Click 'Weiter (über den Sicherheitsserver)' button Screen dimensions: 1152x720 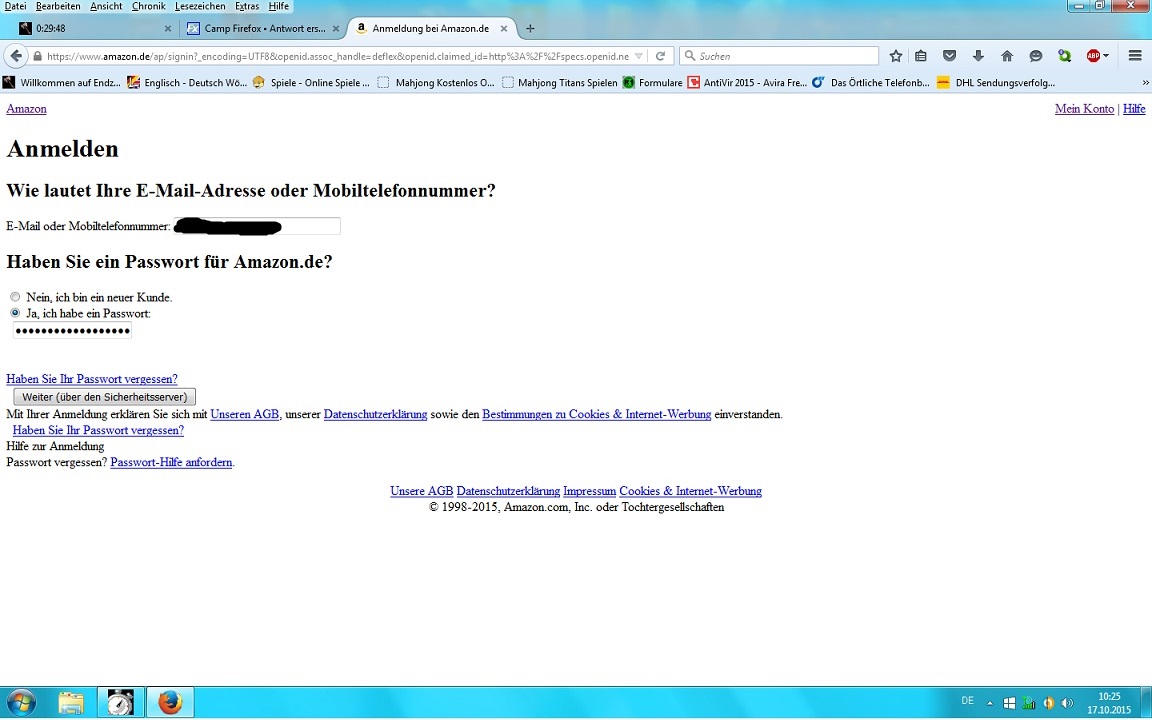104,397
